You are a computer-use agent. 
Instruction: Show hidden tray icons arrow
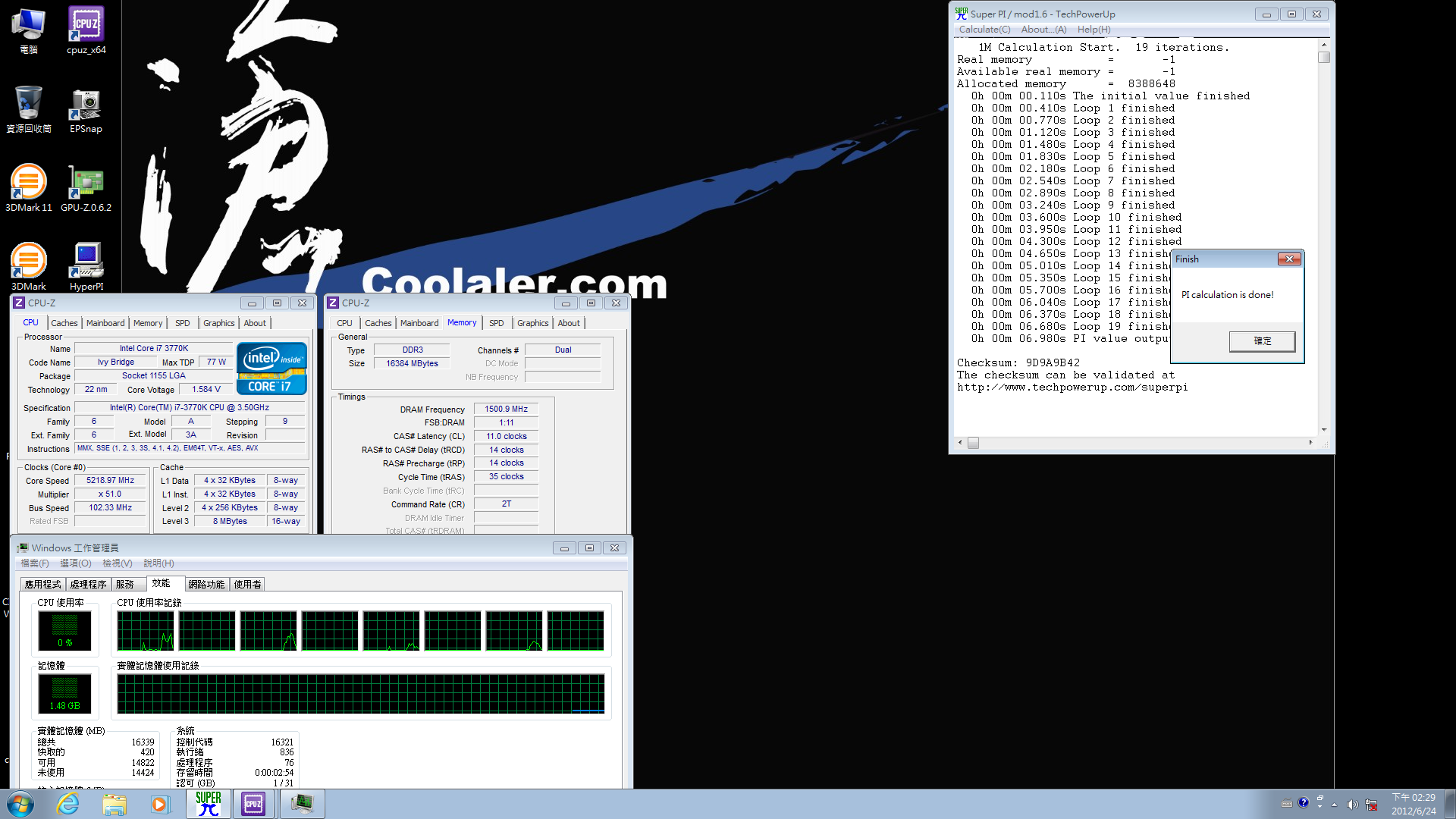pyautogui.click(x=1334, y=805)
